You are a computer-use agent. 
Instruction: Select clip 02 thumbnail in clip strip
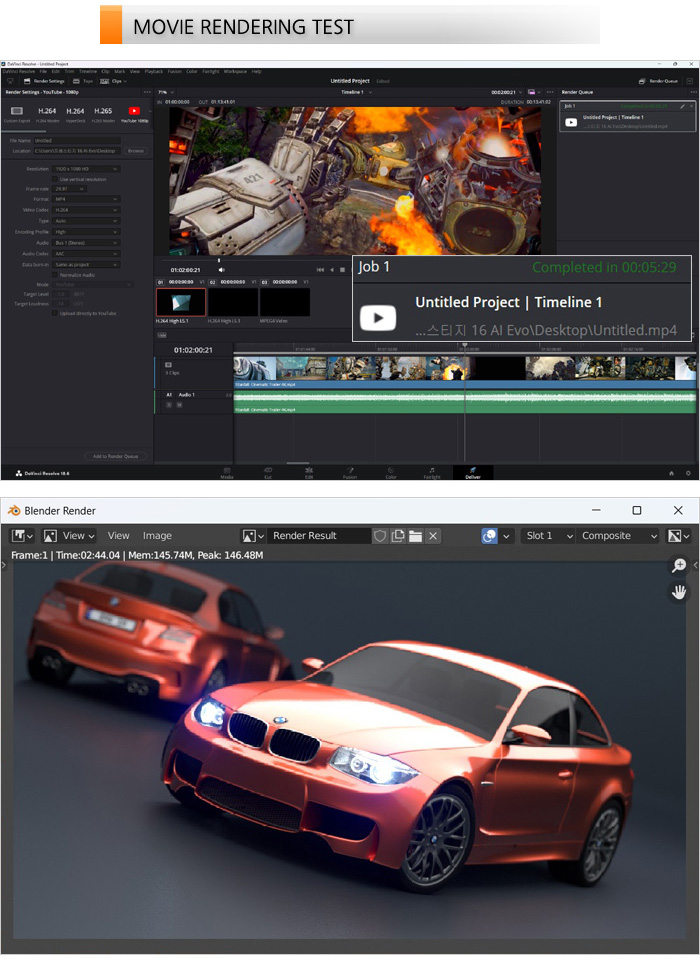[233, 302]
